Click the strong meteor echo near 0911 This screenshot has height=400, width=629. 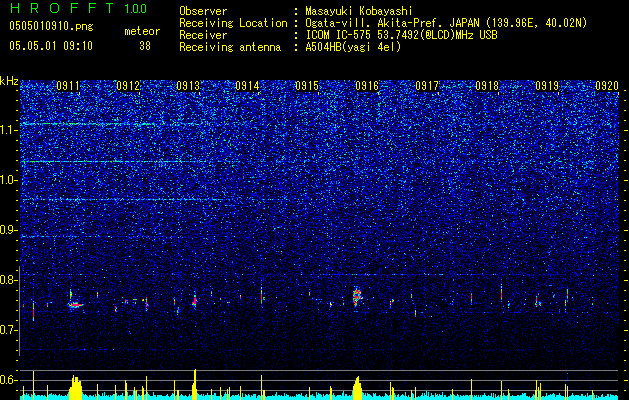tap(75, 305)
